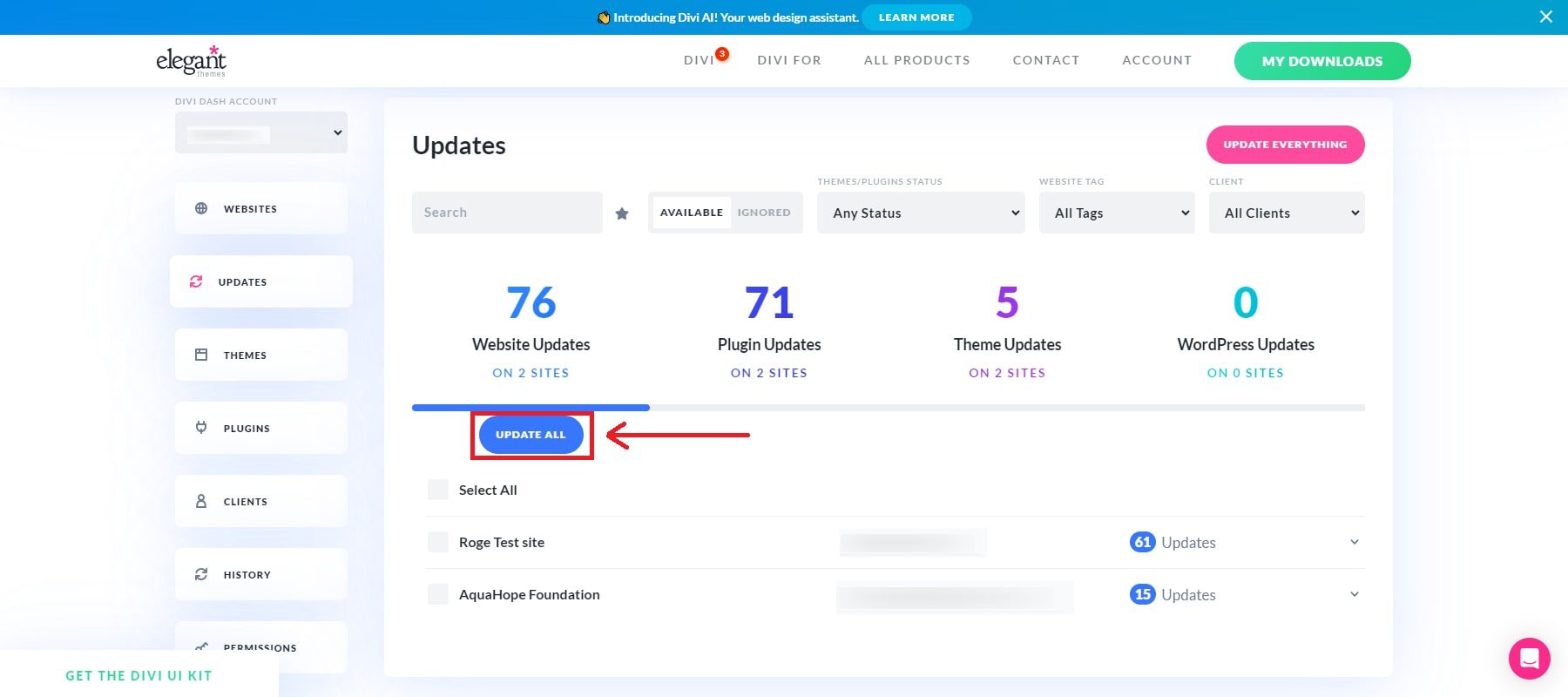Open the All Clients dropdown

(x=1287, y=213)
